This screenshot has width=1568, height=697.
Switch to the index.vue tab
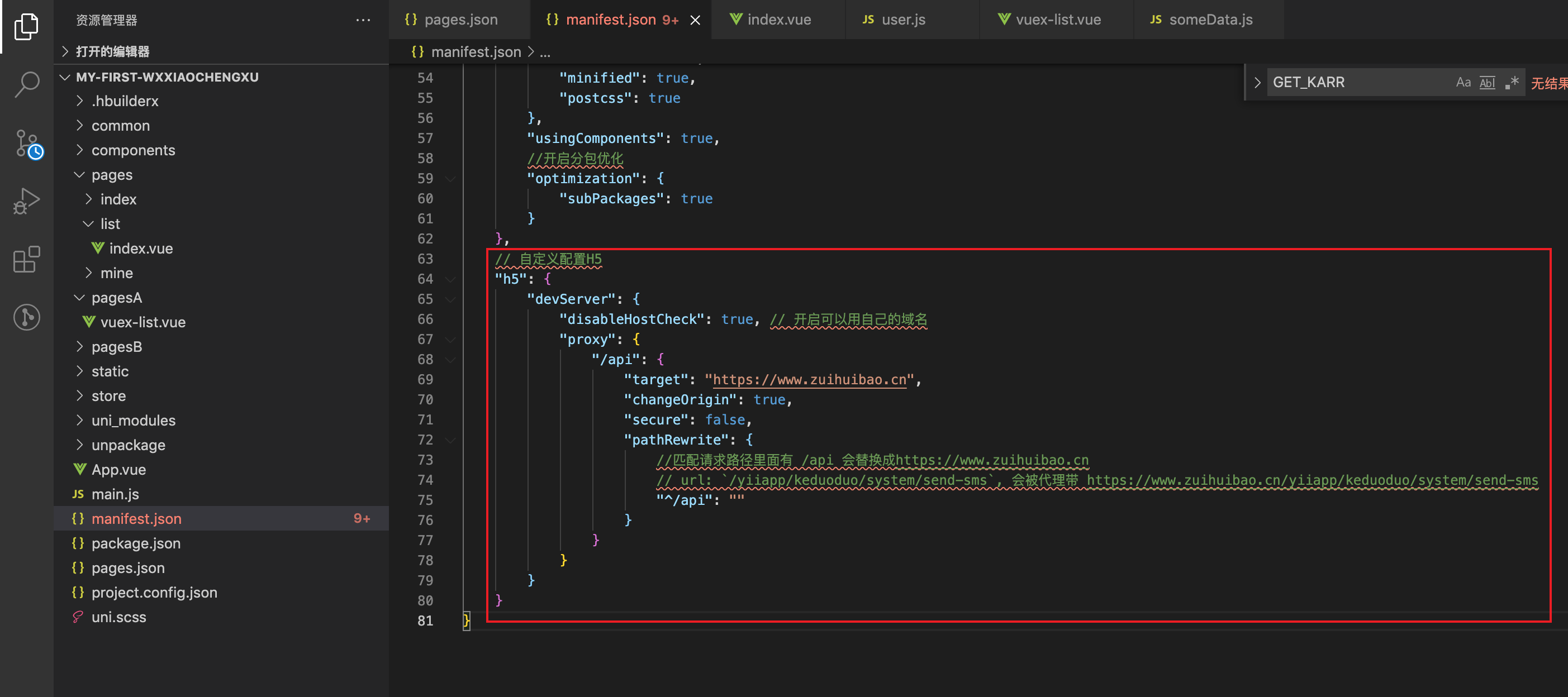pyautogui.click(x=778, y=20)
